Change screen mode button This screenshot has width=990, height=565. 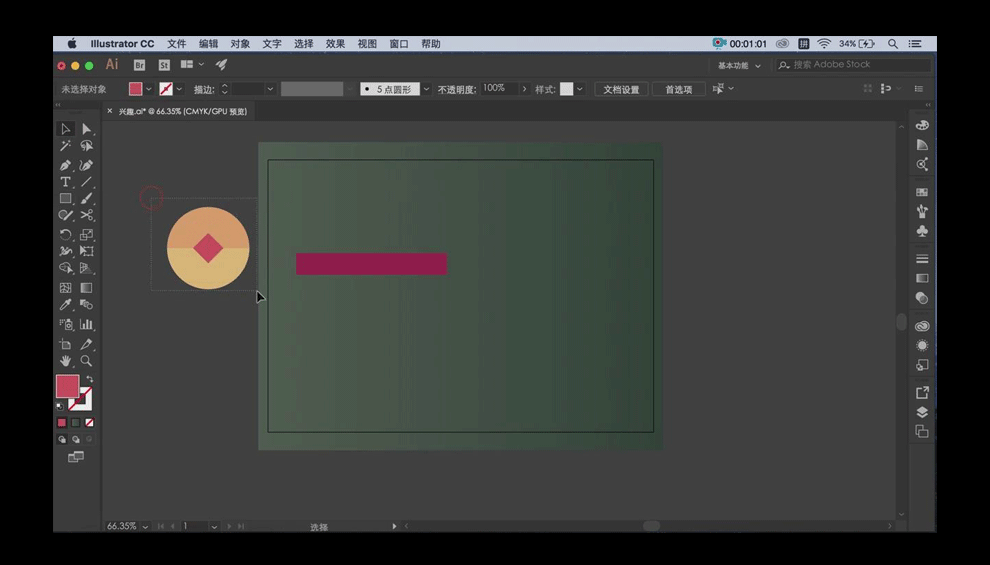click(76, 457)
